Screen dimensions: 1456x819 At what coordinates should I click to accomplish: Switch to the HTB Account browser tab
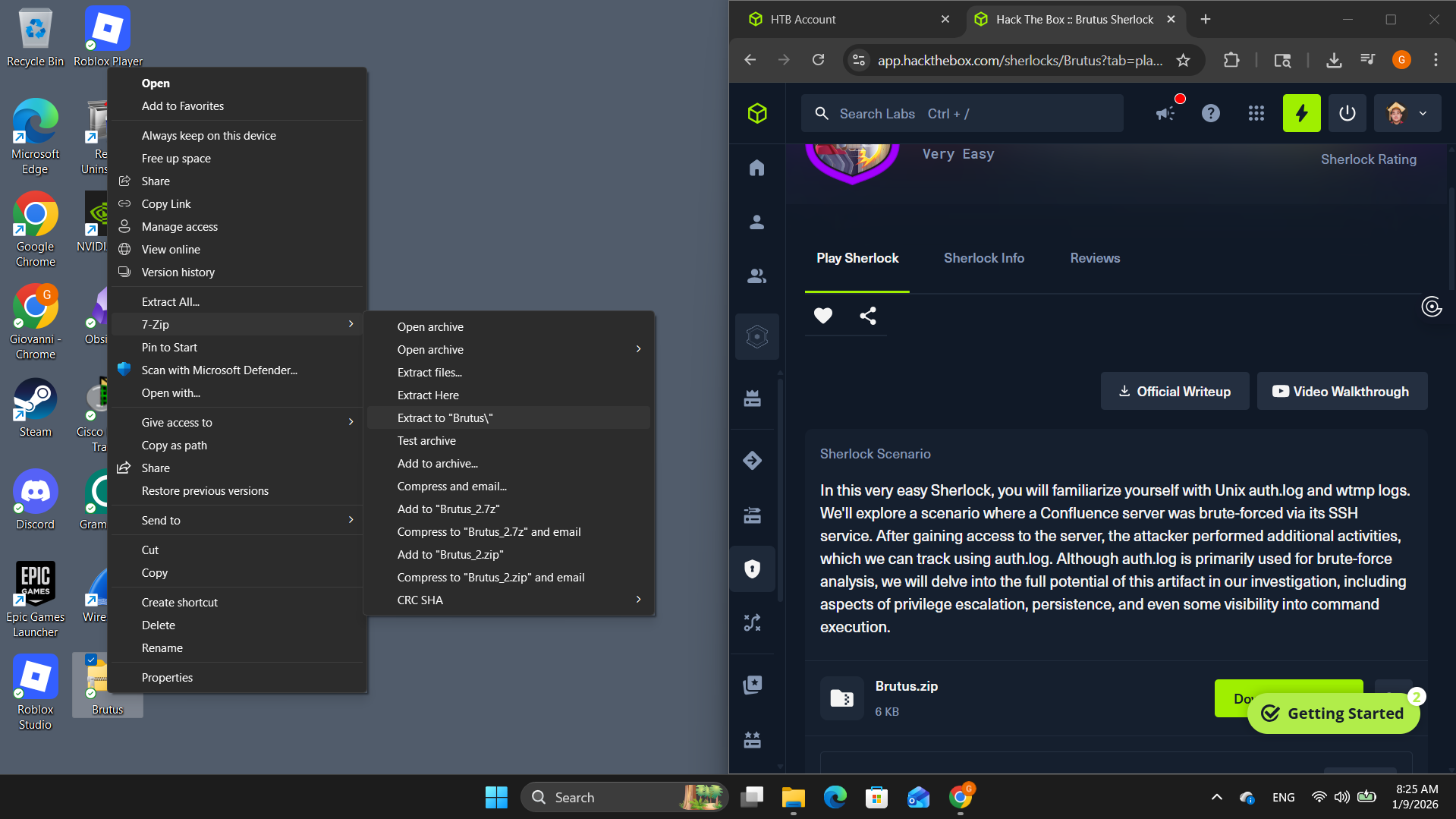[850, 20]
